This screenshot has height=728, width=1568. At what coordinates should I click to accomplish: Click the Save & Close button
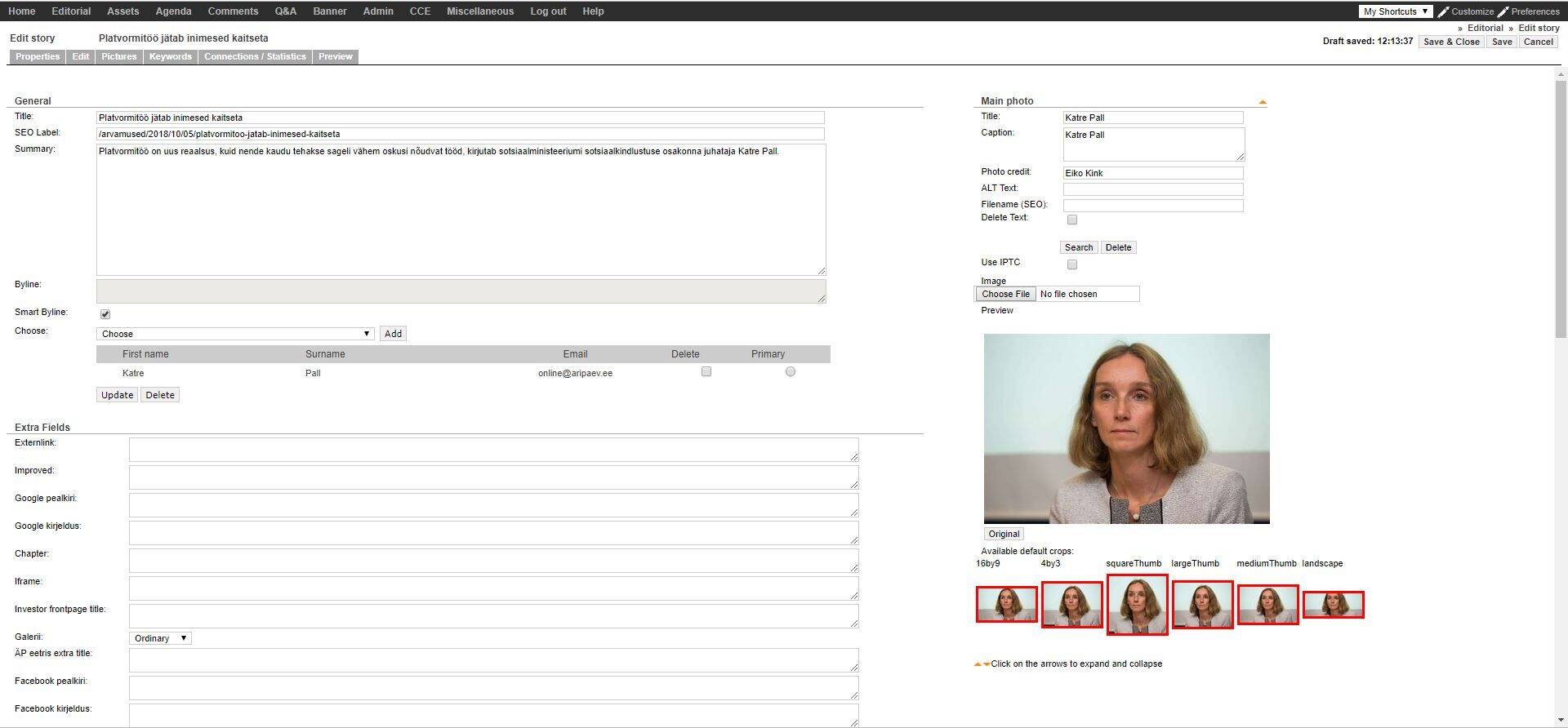click(1450, 42)
